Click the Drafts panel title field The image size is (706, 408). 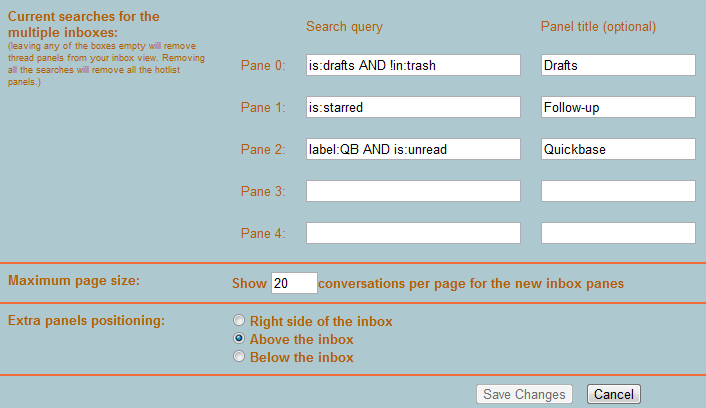[x=617, y=65]
